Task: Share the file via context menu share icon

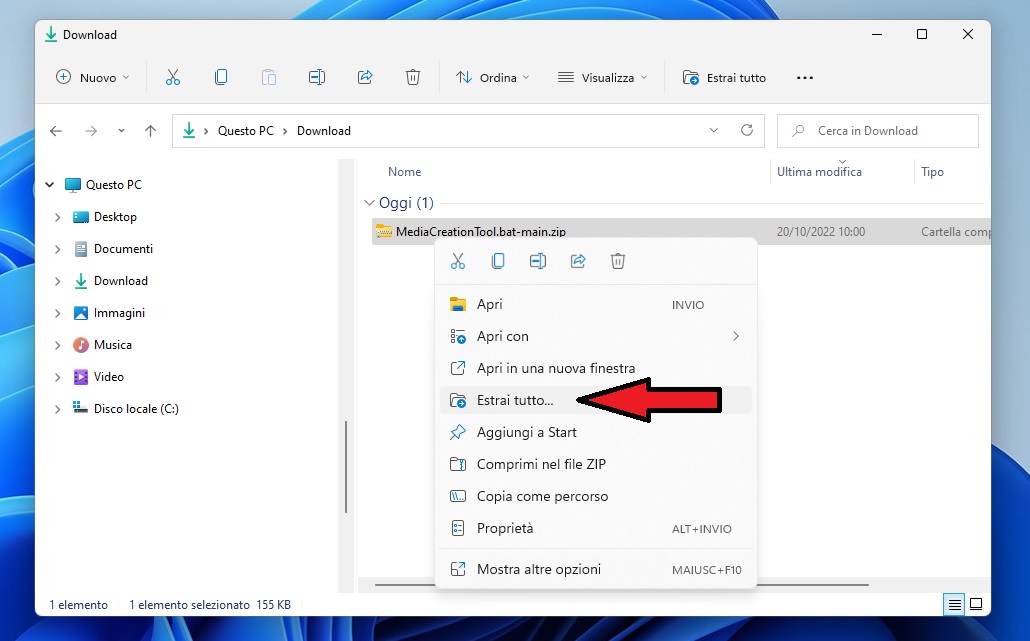Action: tap(578, 261)
